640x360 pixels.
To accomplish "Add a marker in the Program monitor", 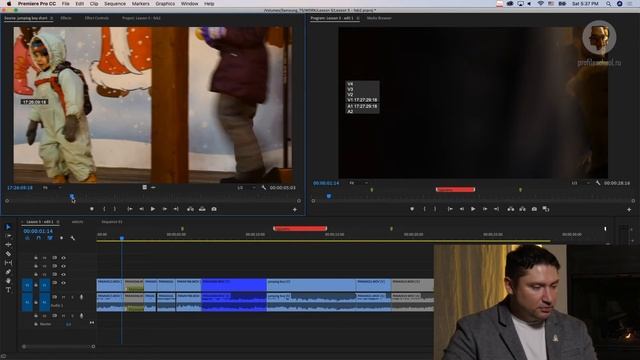I will click(x=412, y=209).
